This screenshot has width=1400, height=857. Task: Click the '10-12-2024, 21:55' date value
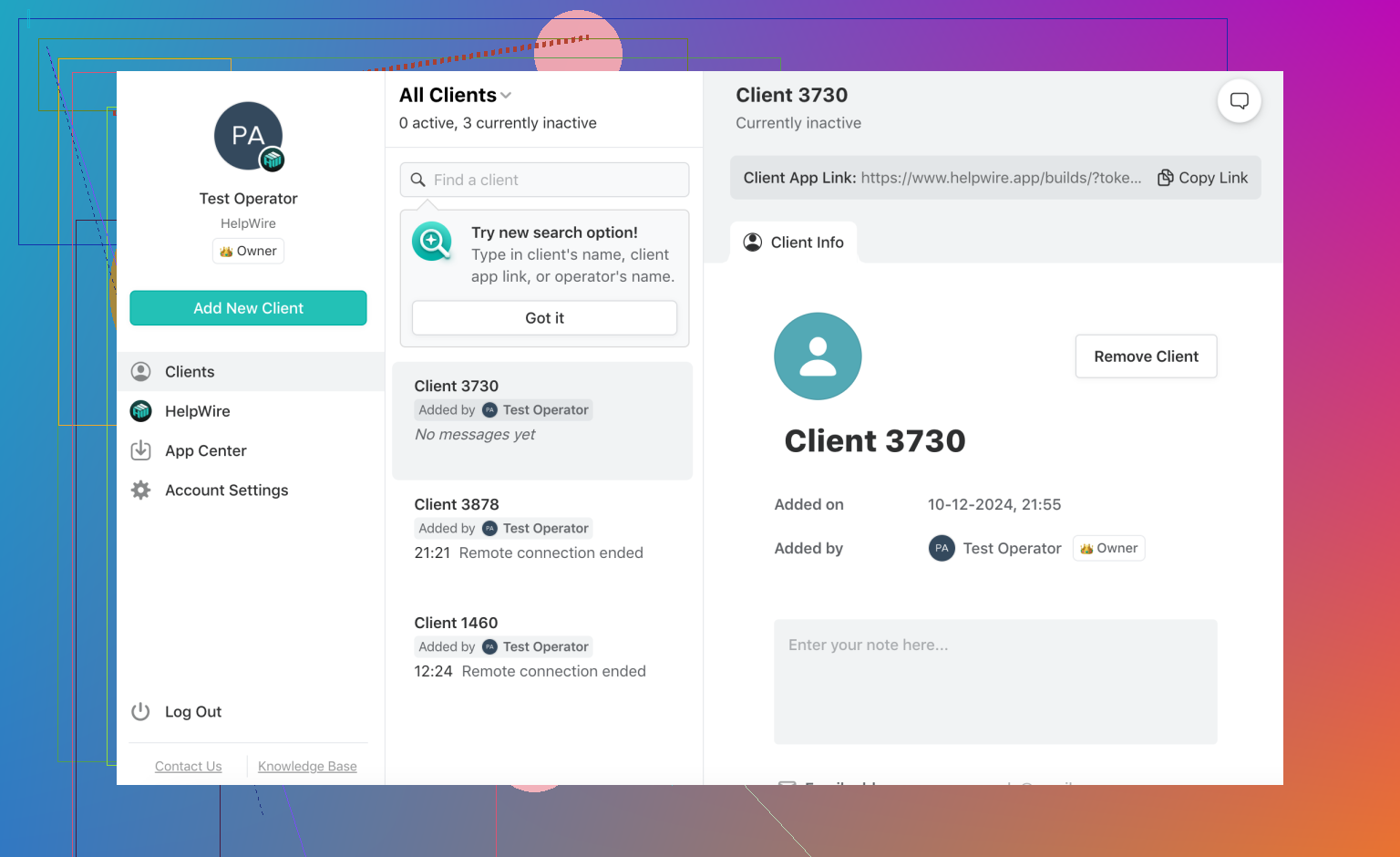pos(994,505)
